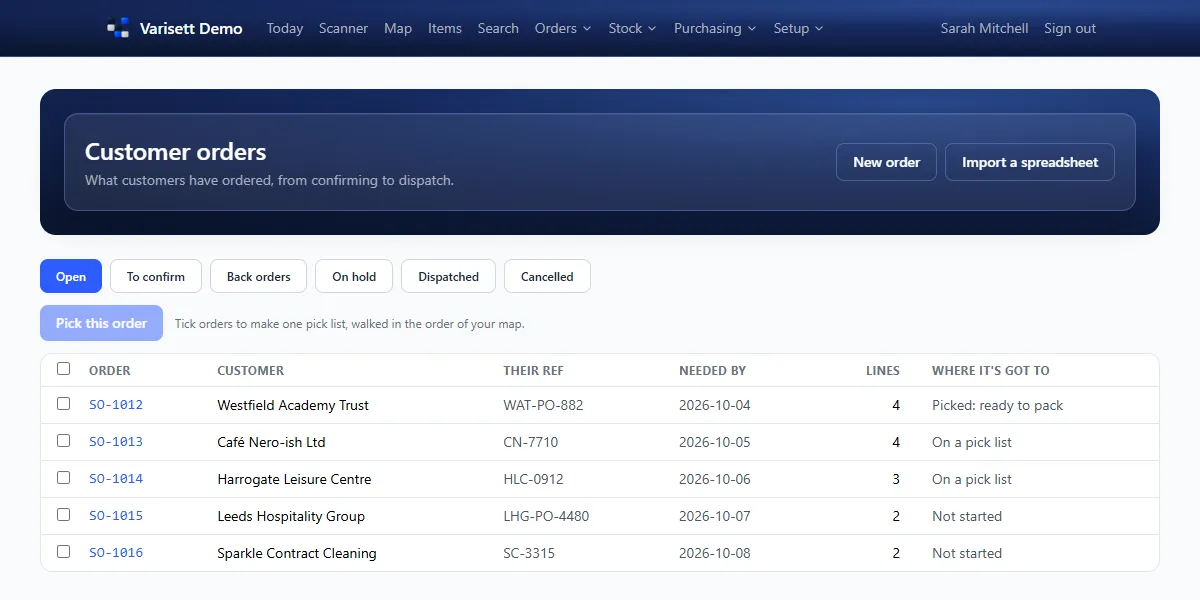The image size is (1200, 600).
Task: Click On a pick list status for SO-1013
Action: 972,442
